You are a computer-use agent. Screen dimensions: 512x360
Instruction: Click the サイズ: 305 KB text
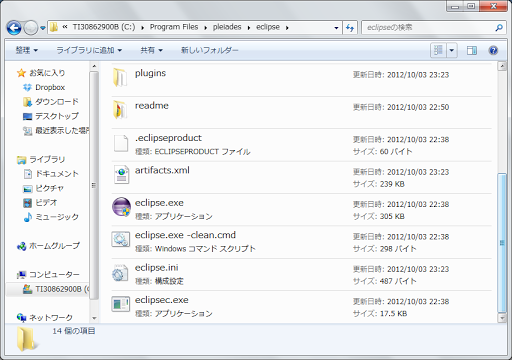tap(379, 216)
